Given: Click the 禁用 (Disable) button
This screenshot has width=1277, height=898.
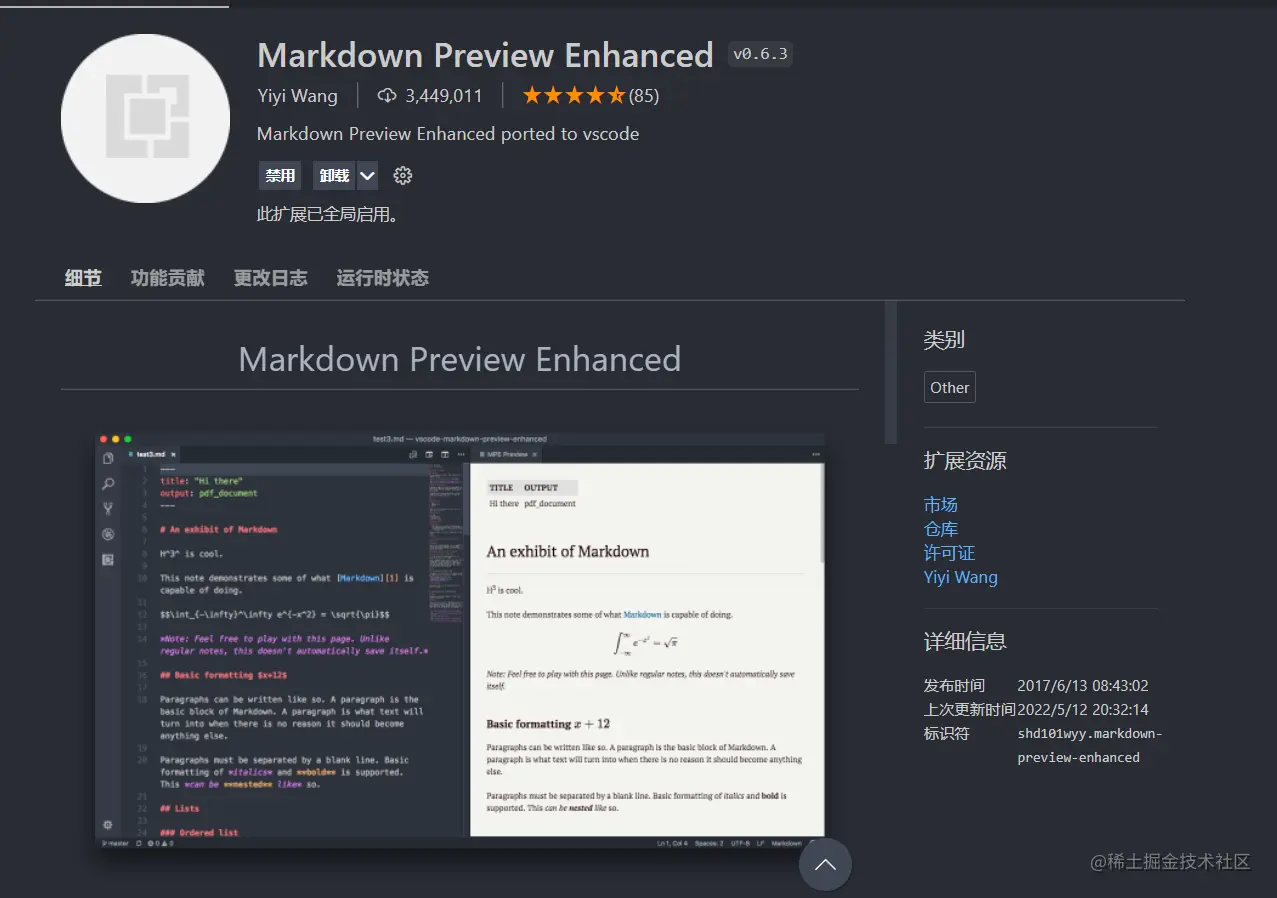Looking at the screenshot, I should click(x=280, y=176).
